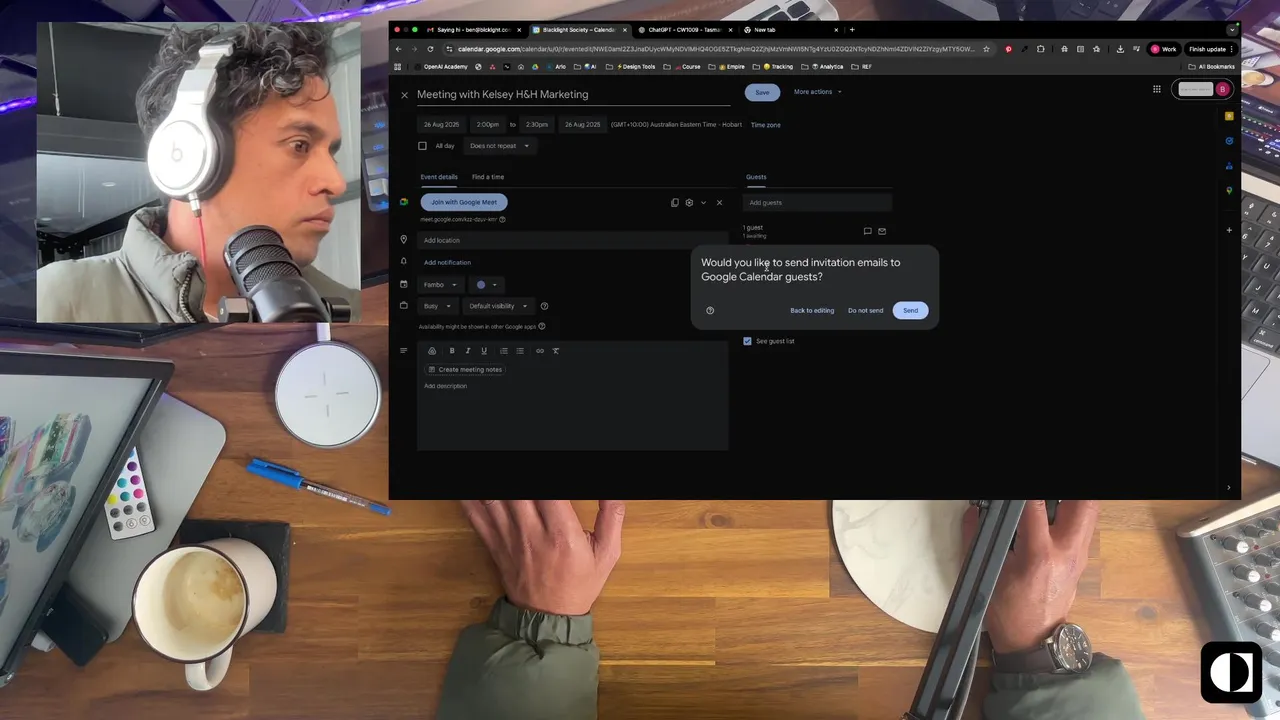Email guests using the envelope icon
Screen dimensions: 1280x720
click(x=882, y=231)
